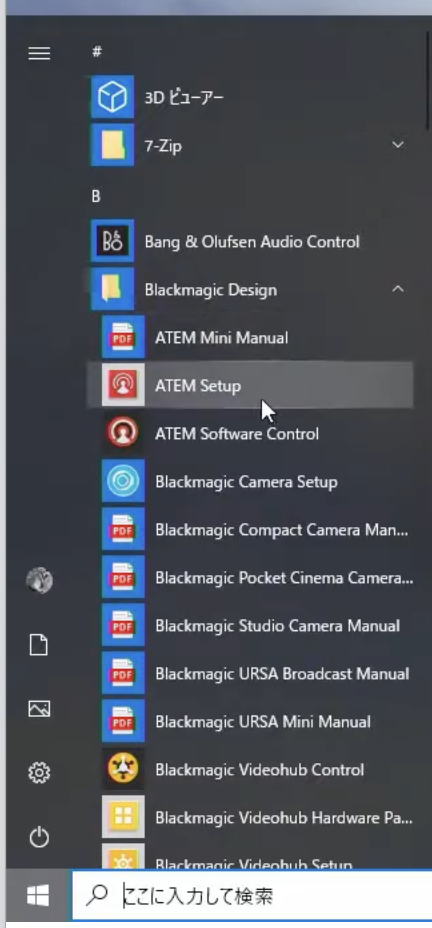This screenshot has height=928, width=432.
Task: Open Blackmagic URSA Broadcast Manual PDF icon
Action: (x=123, y=673)
